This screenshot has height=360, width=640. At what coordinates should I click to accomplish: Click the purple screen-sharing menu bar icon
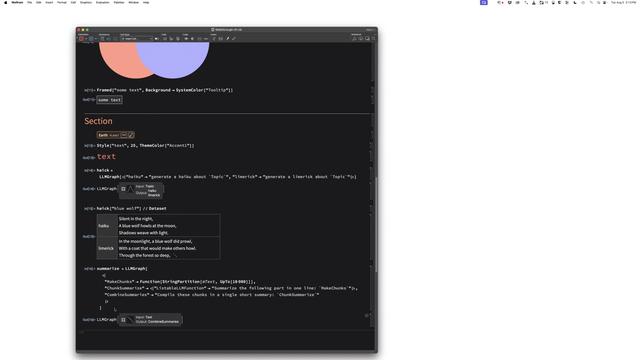(x=484, y=2)
